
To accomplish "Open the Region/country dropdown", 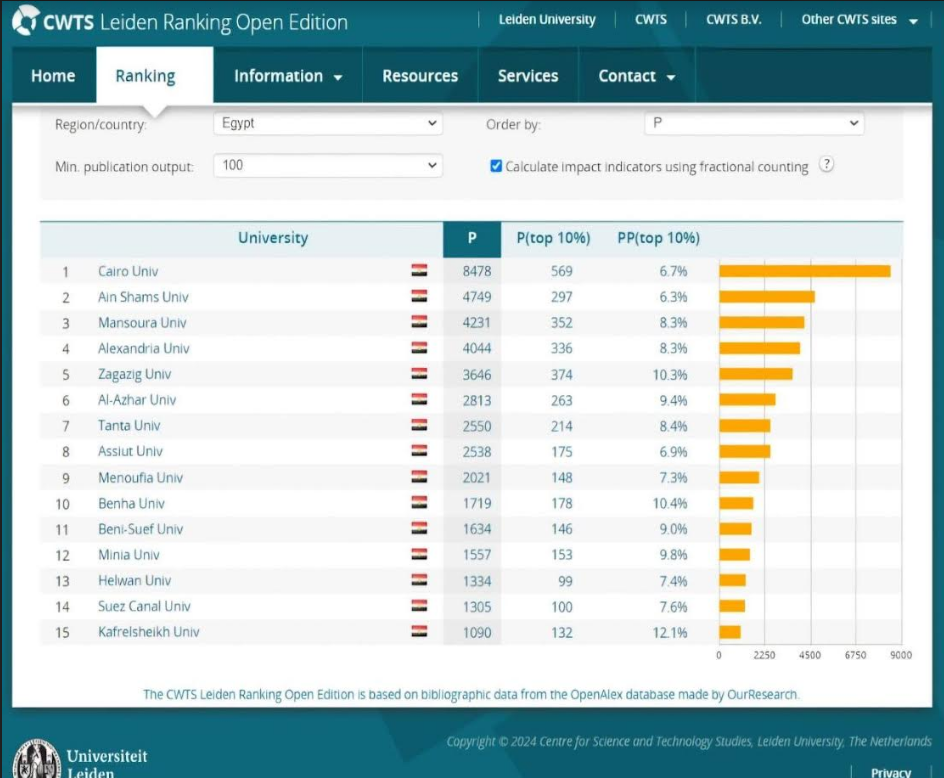I will [x=327, y=123].
